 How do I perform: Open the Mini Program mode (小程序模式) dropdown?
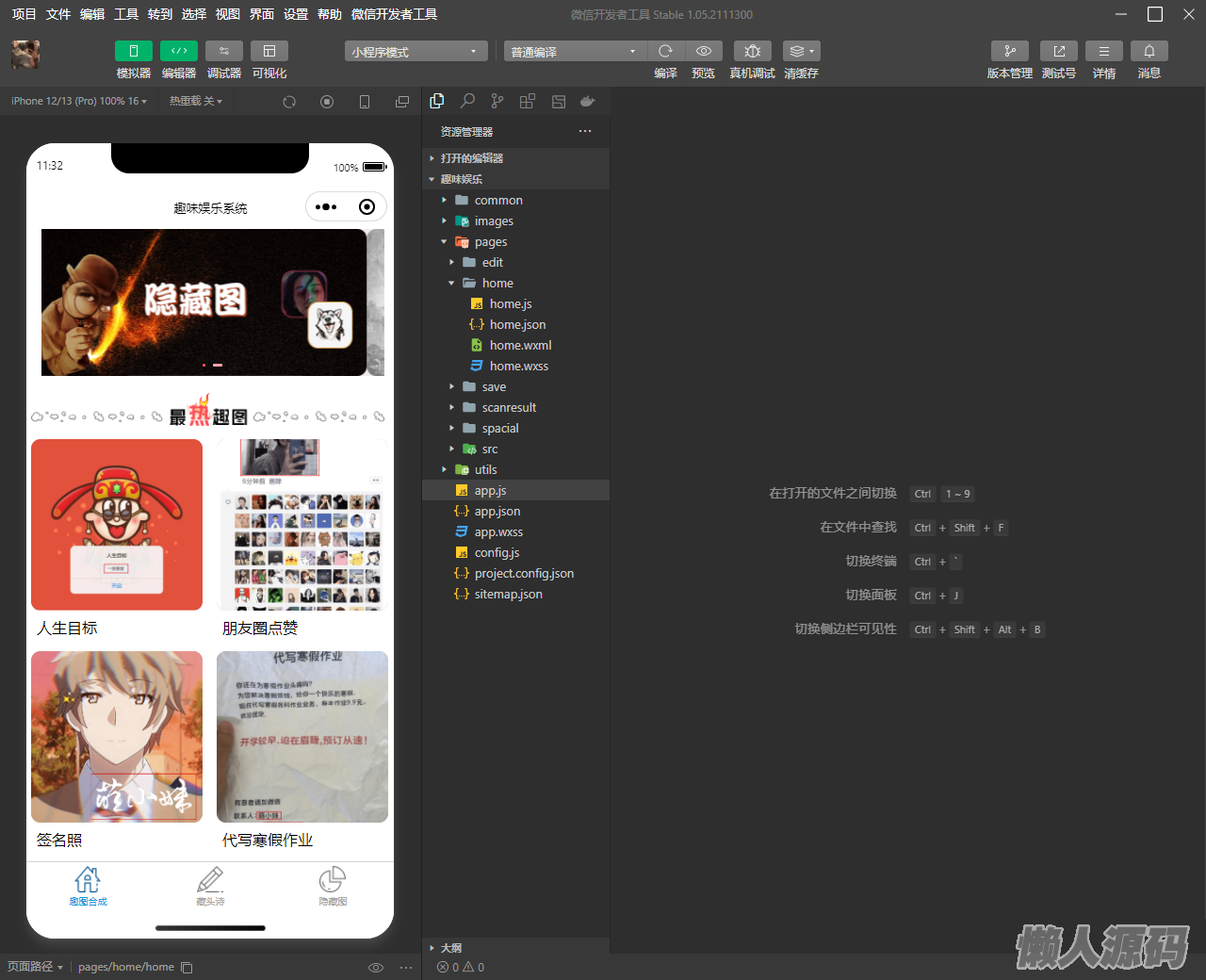click(x=416, y=52)
